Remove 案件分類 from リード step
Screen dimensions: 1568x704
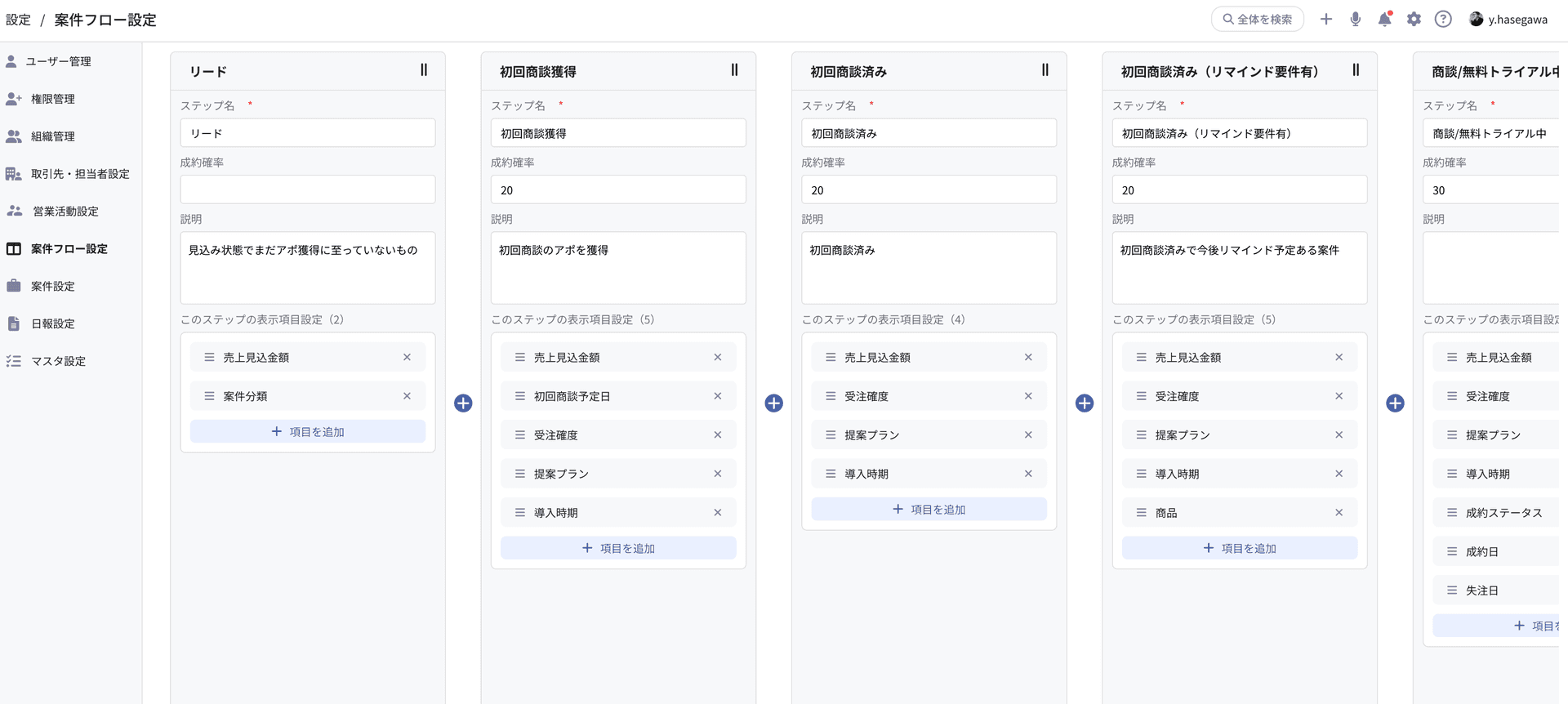click(x=407, y=396)
